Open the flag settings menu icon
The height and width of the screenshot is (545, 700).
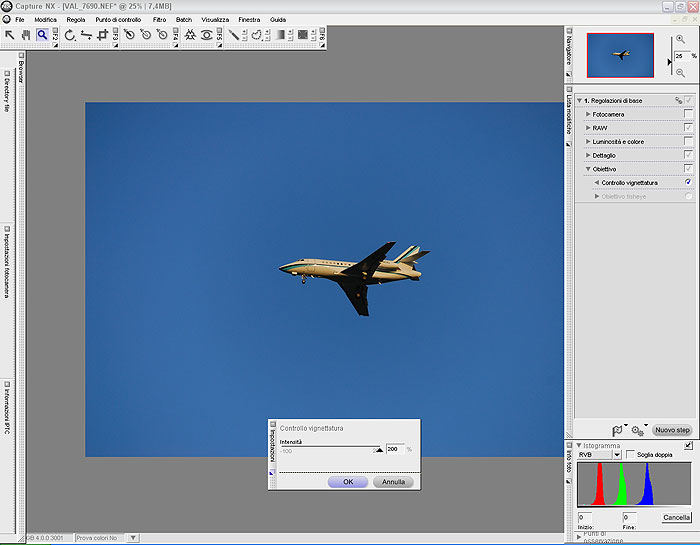pyautogui.click(x=618, y=430)
